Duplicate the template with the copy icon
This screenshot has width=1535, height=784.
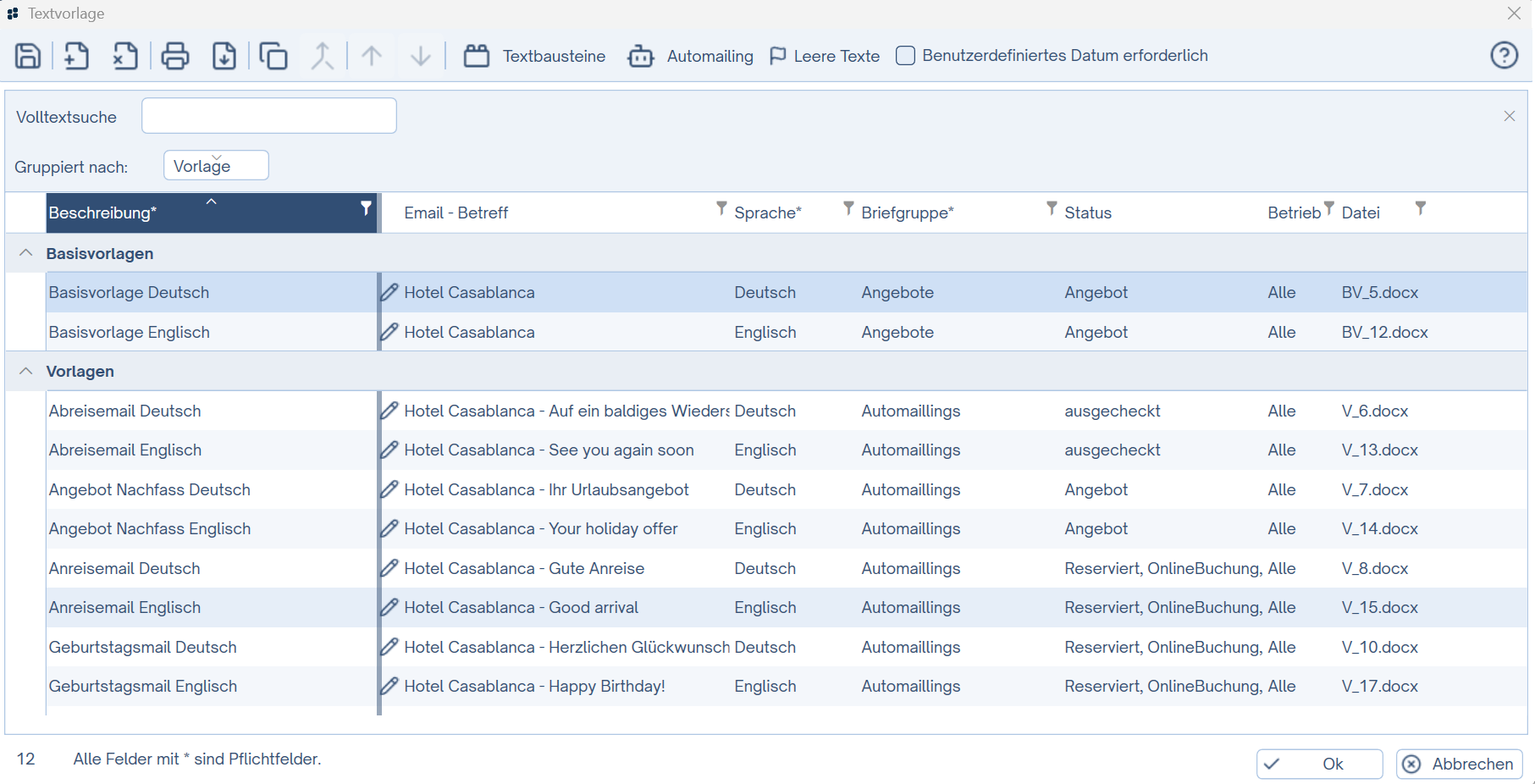point(273,56)
